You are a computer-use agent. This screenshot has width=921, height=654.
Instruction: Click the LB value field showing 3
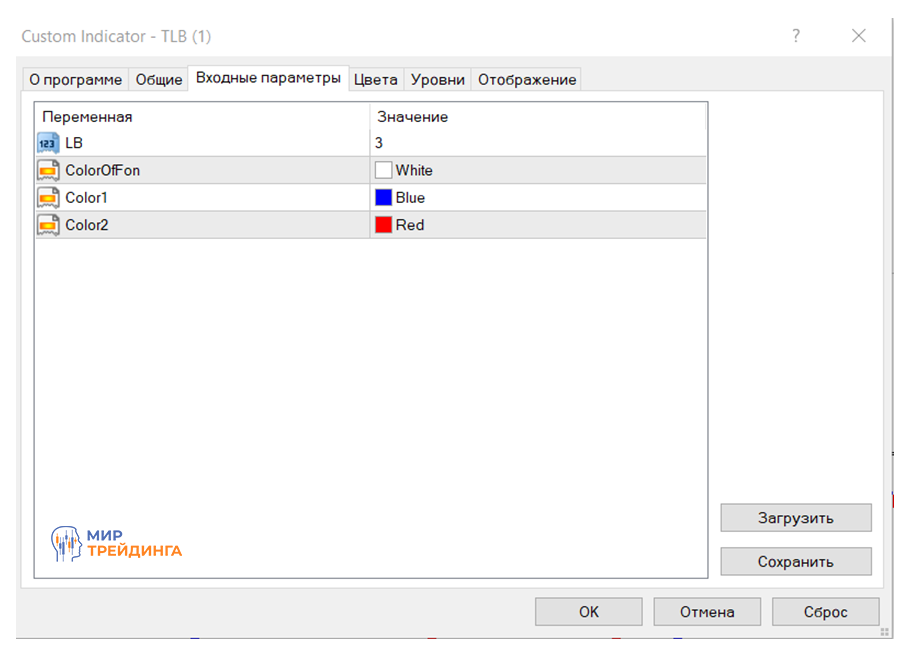point(538,143)
